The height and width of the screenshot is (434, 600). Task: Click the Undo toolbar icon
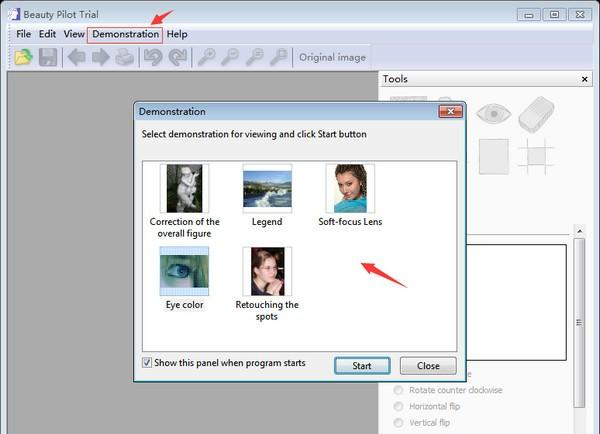(153, 57)
